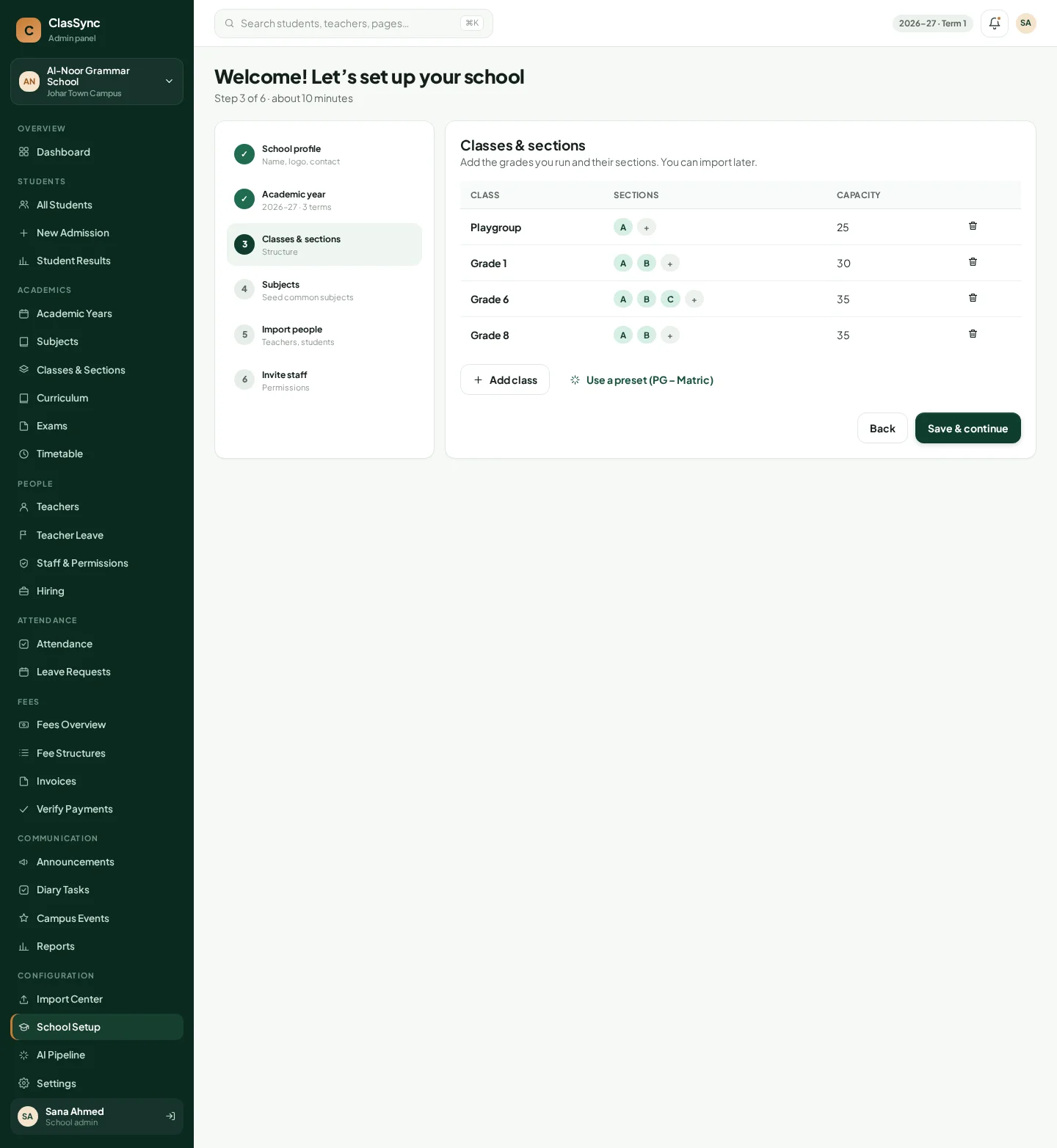Click trash icon for Grade 6
1057x1148 pixels.
(x=973, y=298)
